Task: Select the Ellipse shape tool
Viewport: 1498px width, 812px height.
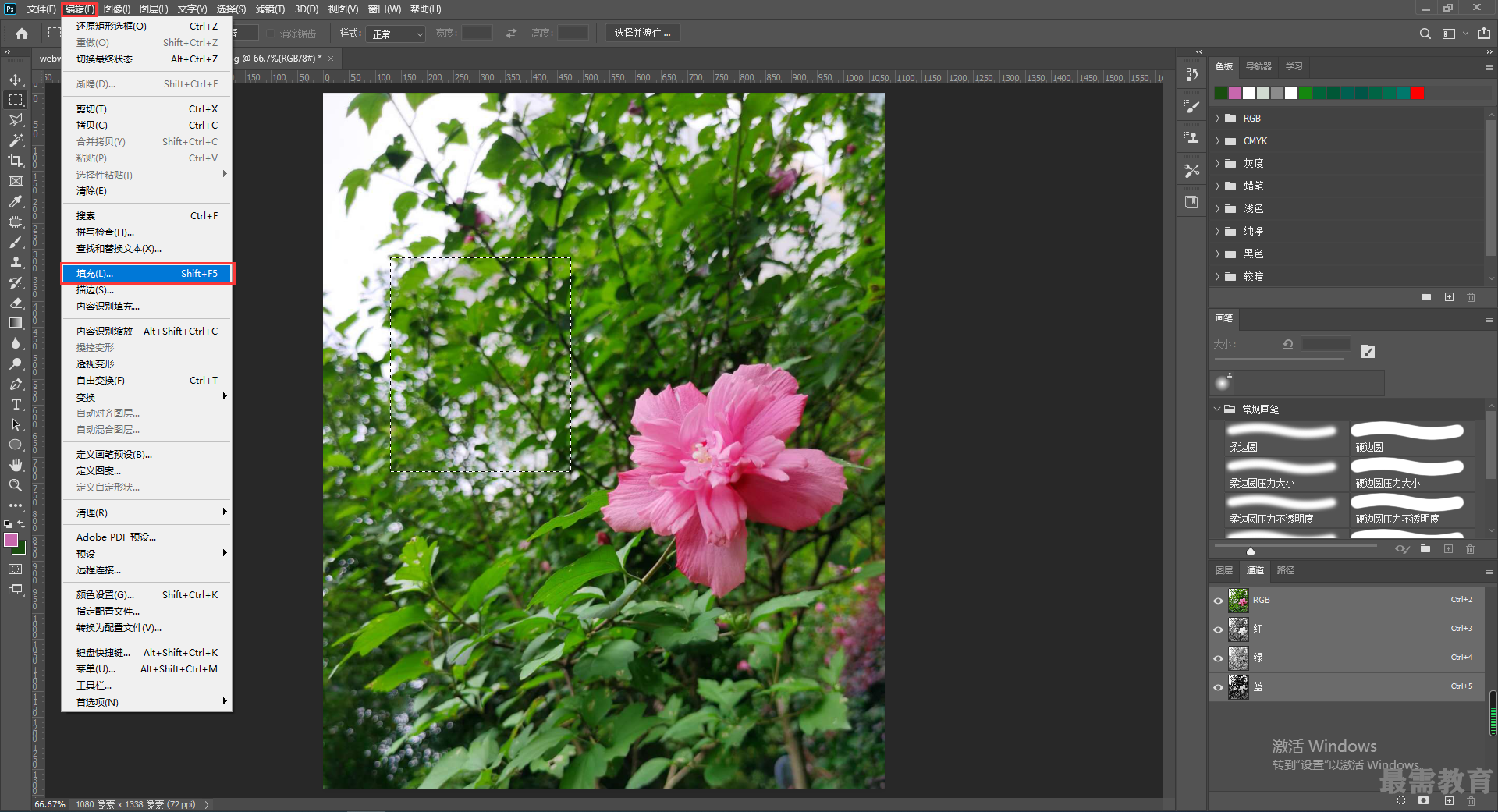Action: pyautogui.click(x=16, y=445)
